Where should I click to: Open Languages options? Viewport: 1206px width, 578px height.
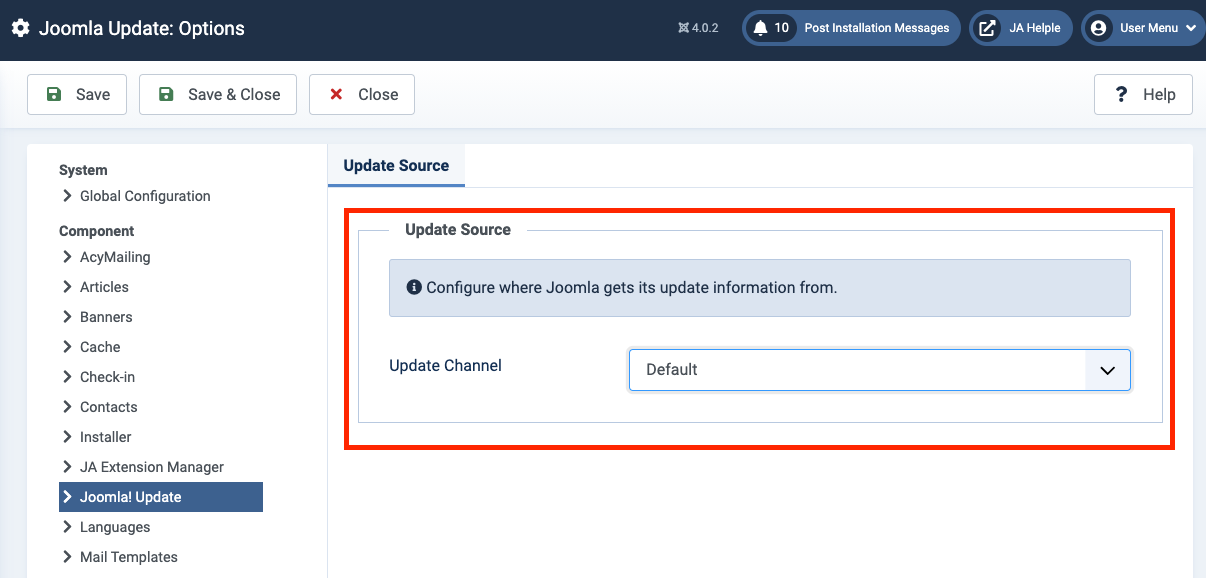point(115,527)
